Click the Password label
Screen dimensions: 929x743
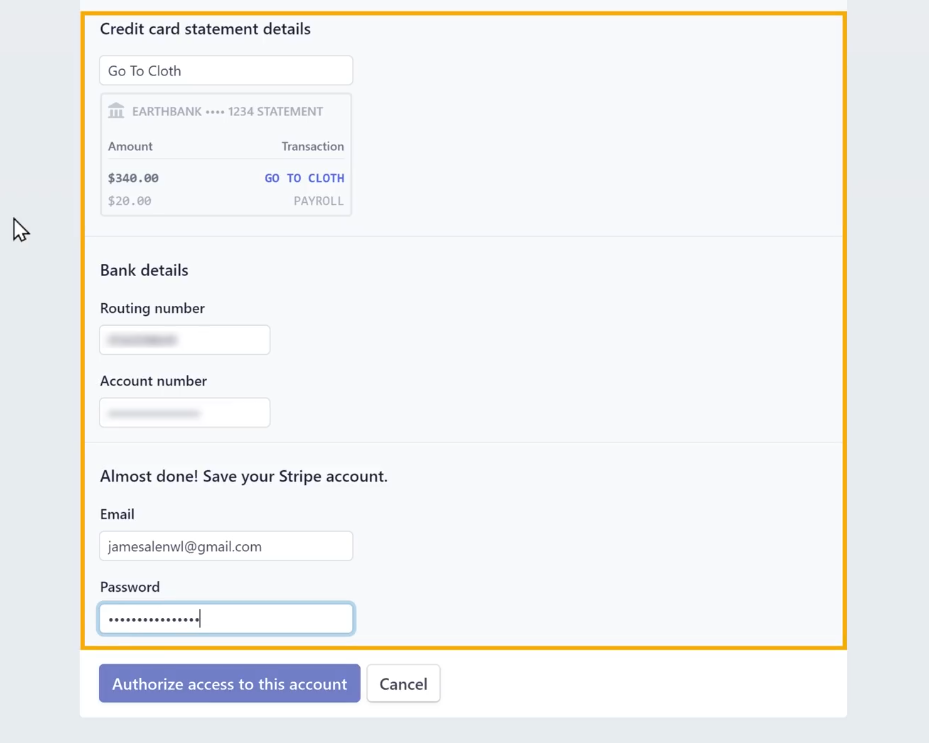tap(130, 587)
